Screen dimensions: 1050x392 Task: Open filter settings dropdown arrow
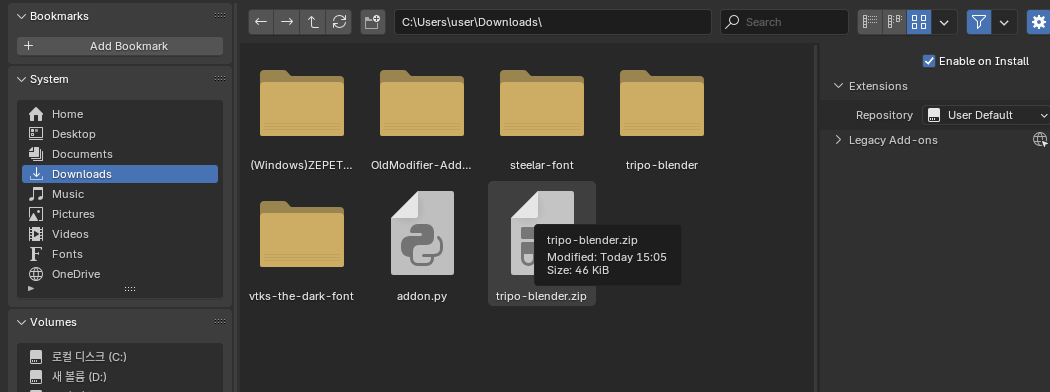(1004, 22)
